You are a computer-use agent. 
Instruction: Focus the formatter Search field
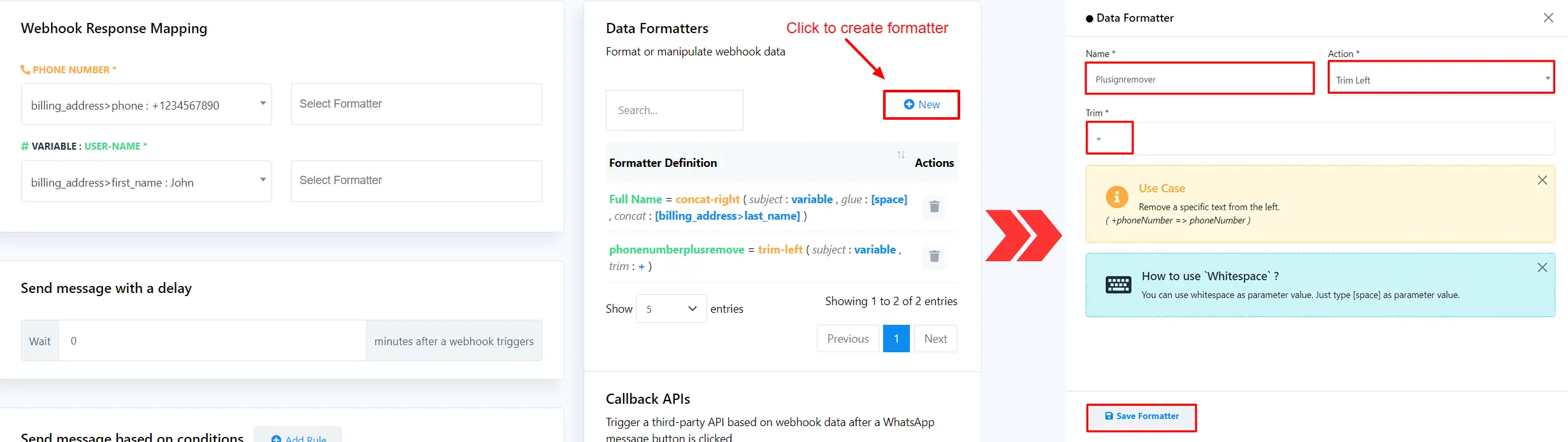(674, 110)
